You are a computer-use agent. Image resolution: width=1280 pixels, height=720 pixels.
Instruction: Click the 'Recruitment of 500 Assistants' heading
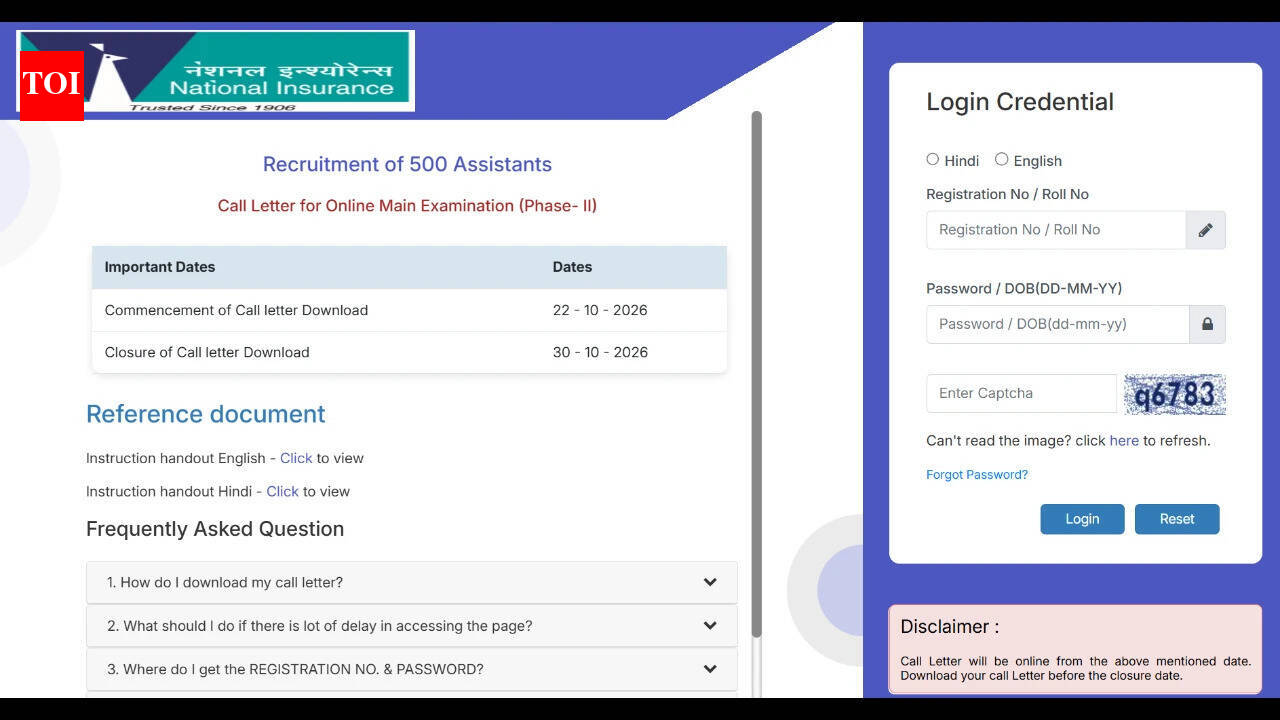[407, 164]
